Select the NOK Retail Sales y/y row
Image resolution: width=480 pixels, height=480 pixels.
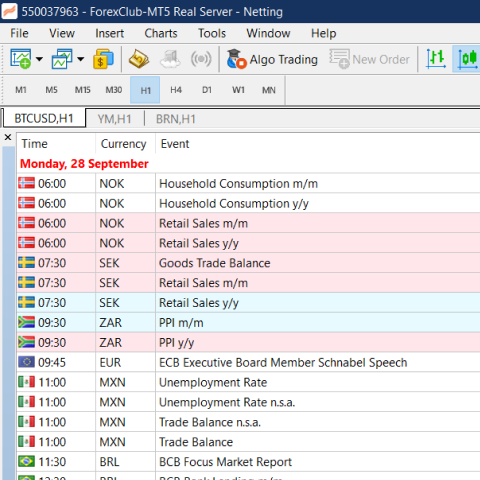[248, 243]
